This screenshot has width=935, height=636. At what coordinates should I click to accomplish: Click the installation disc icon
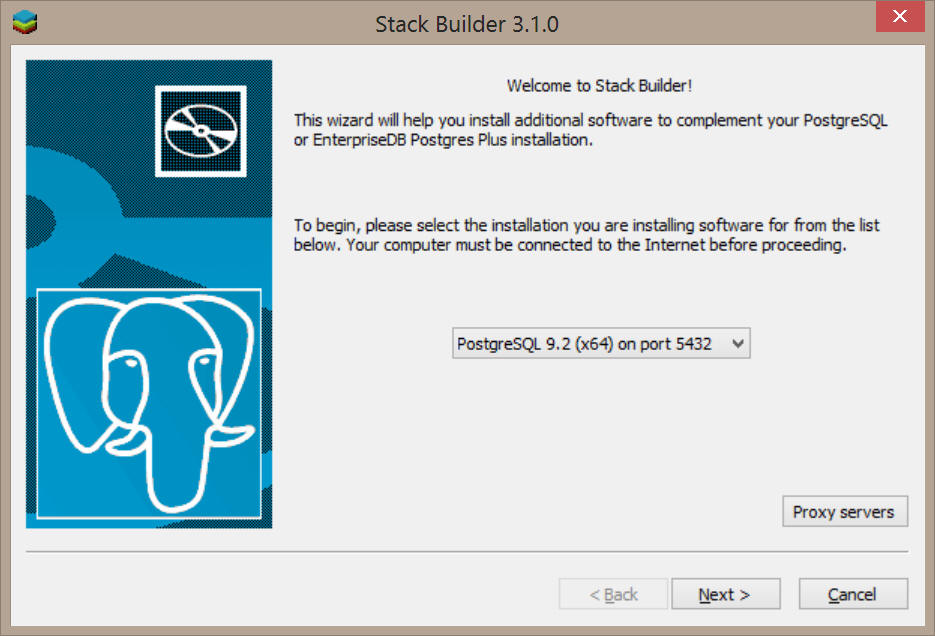point(201,131)
